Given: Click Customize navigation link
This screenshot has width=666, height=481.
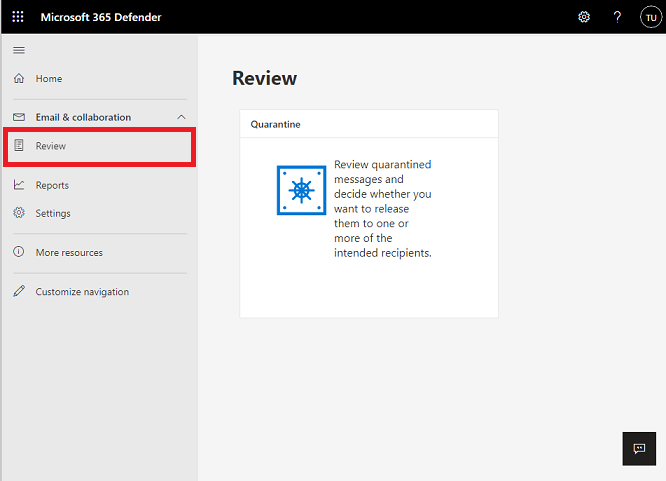Looking at the screenshot, I should (x=82, y=292).
